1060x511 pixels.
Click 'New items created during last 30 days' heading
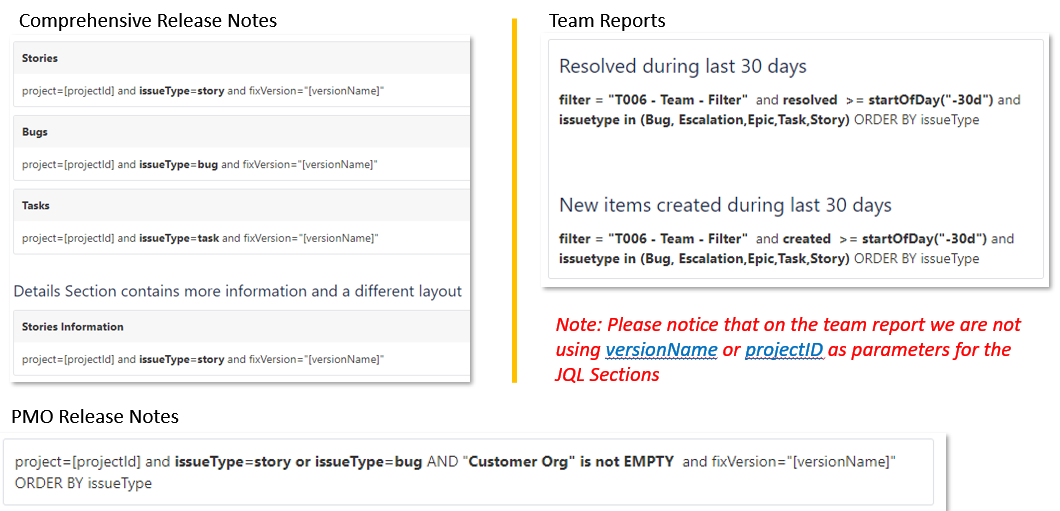click(x=725, y=204)
